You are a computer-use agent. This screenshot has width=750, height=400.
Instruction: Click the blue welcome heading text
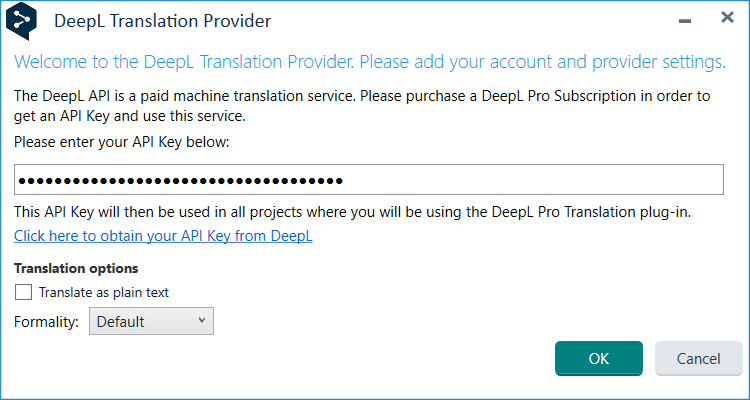(x=370, y=62)
